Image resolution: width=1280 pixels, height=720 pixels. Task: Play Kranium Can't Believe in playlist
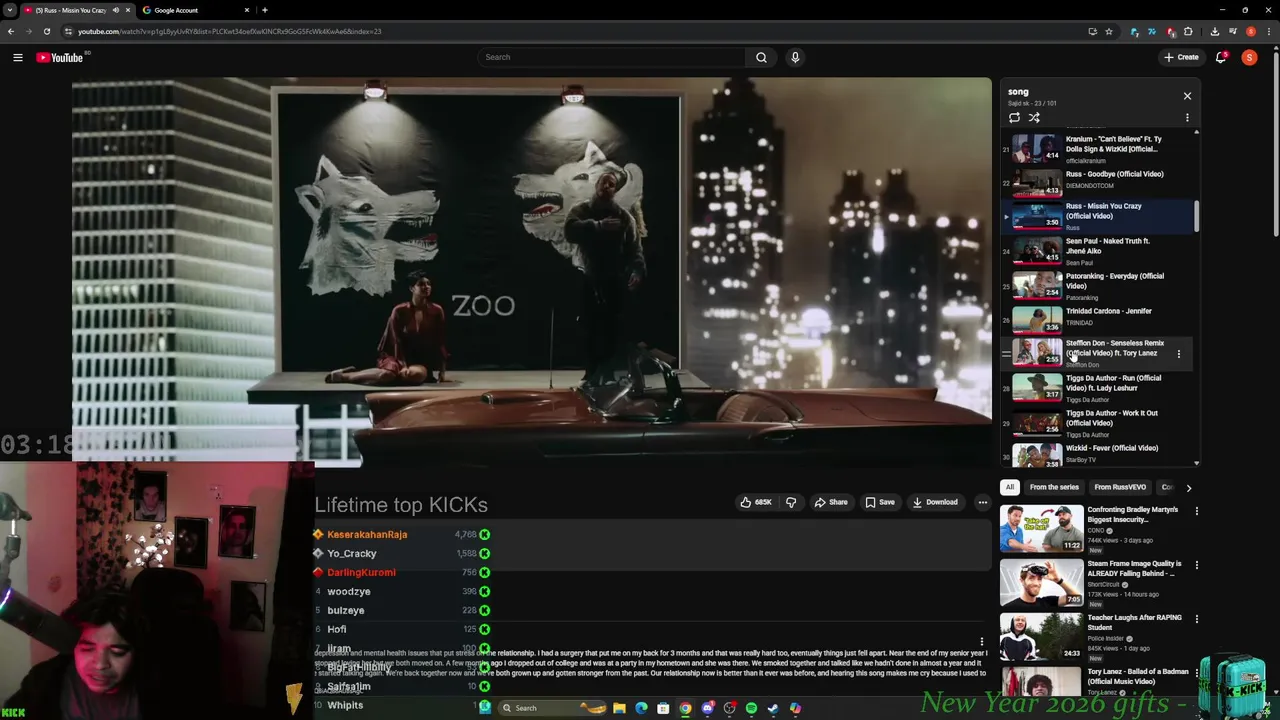tap(1097, 148)
